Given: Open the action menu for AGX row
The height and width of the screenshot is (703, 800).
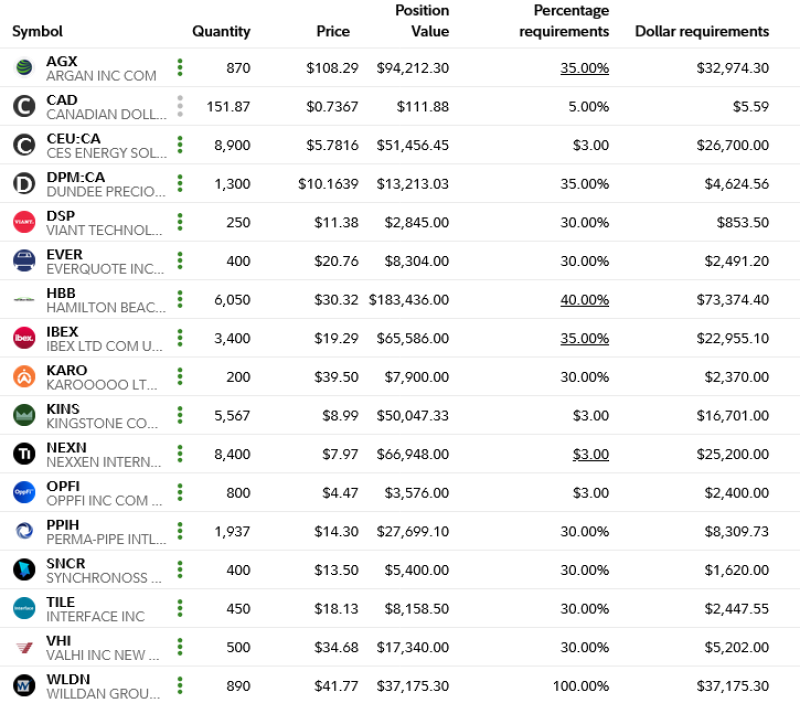Looking at the screenshot, I should [180, 67].
